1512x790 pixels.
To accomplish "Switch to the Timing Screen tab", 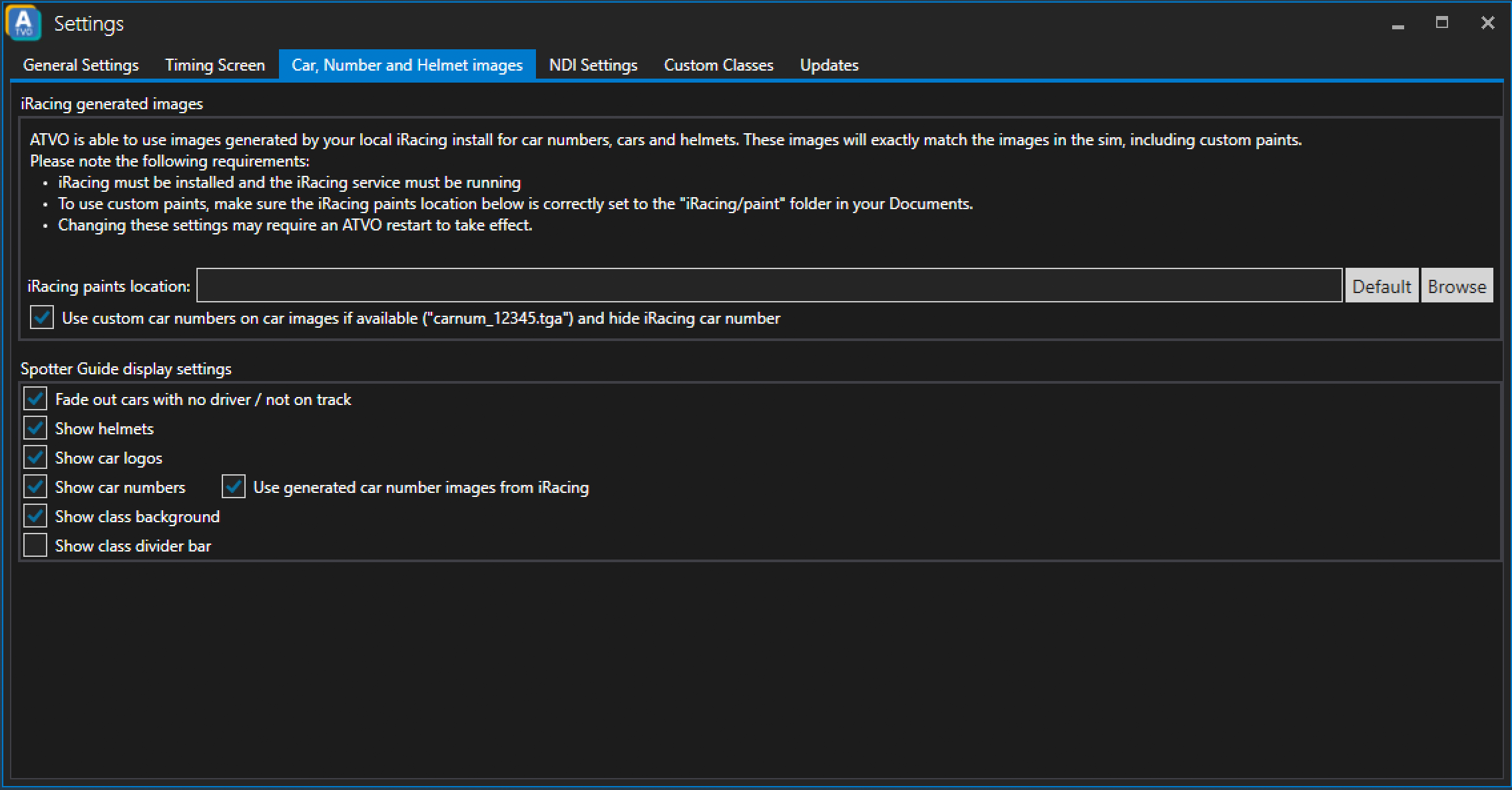I will [215, 65].
